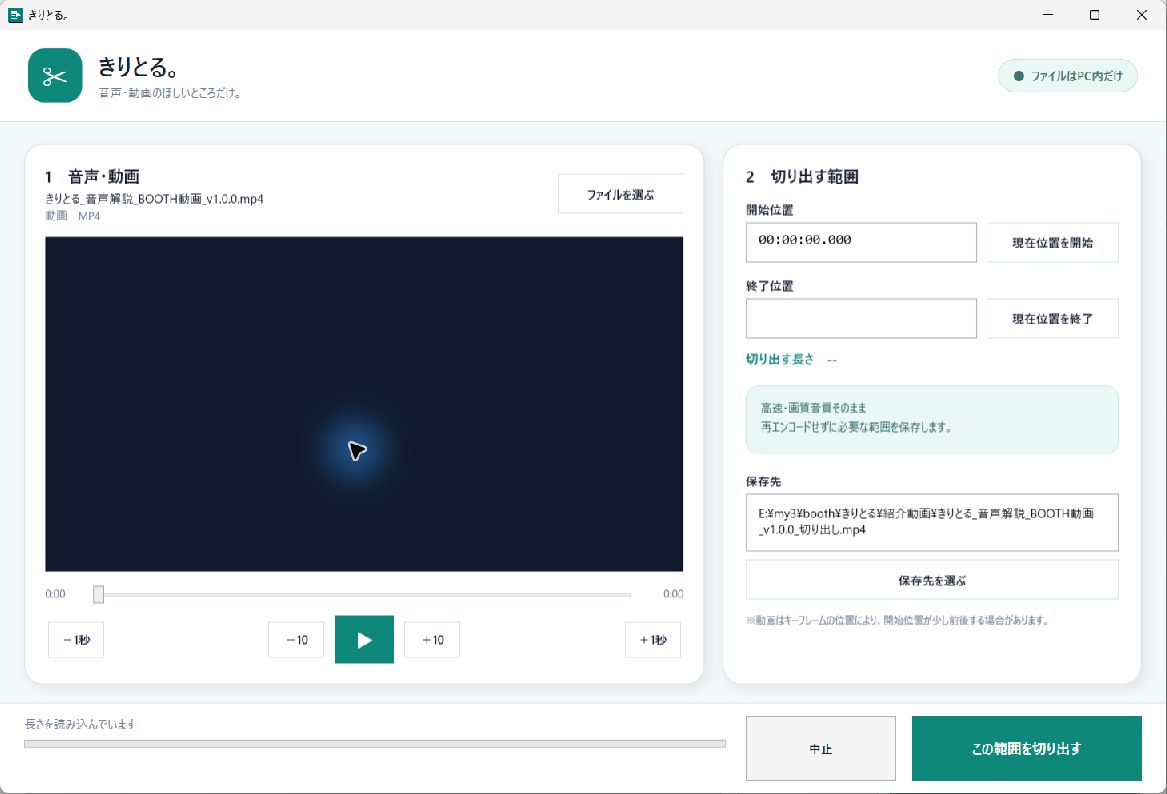Click the green play button
The height and width of the screenshot is (794, 1167).
pyautogui.click(x=364, y=639)
